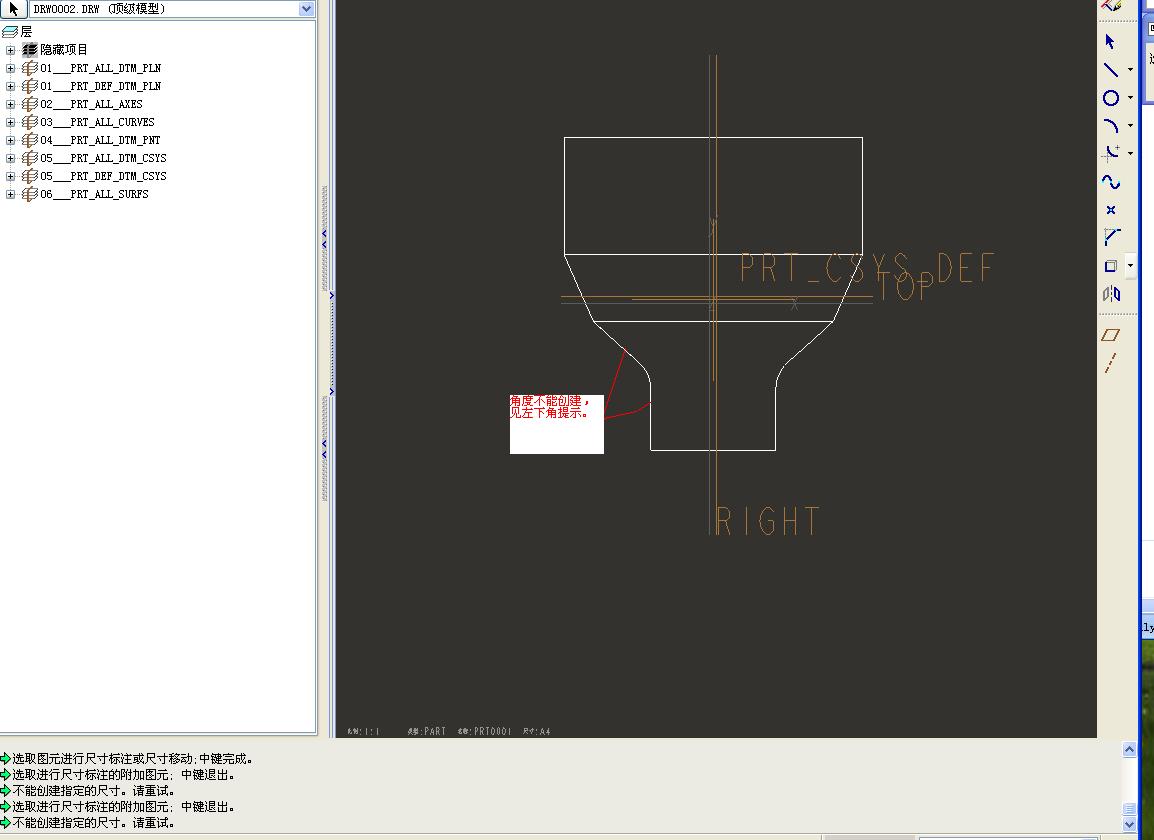Click the dashed axis line icon
1154x840 pixels.
1111,363
